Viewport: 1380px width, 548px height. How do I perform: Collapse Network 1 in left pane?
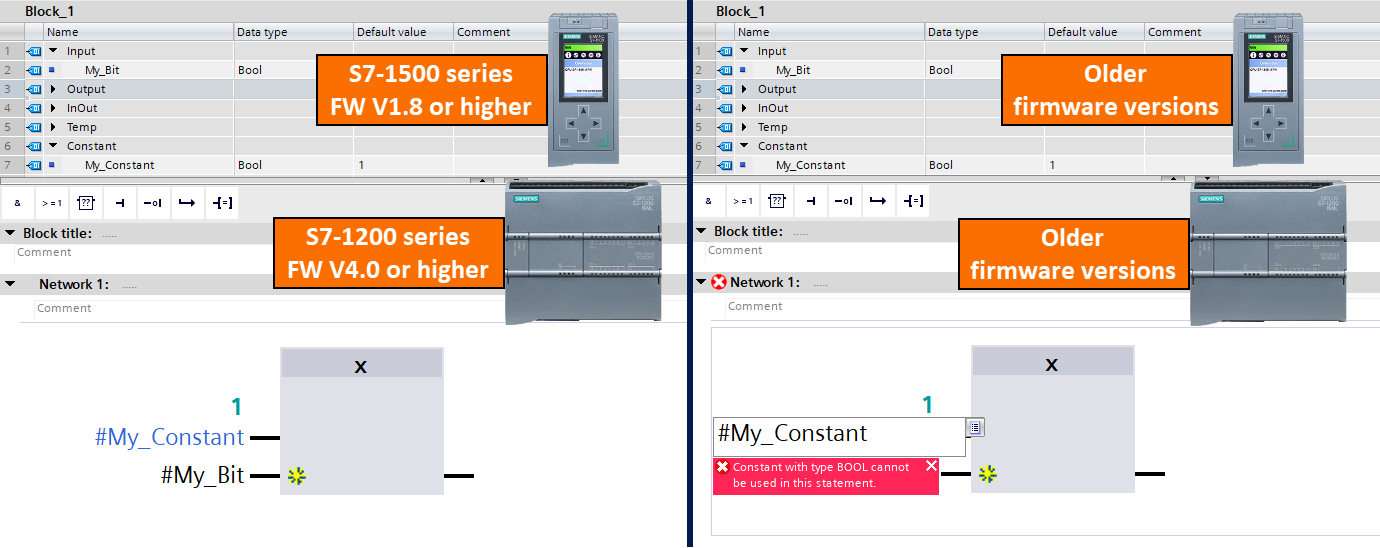pyautogui.click(x=10, y=284)
